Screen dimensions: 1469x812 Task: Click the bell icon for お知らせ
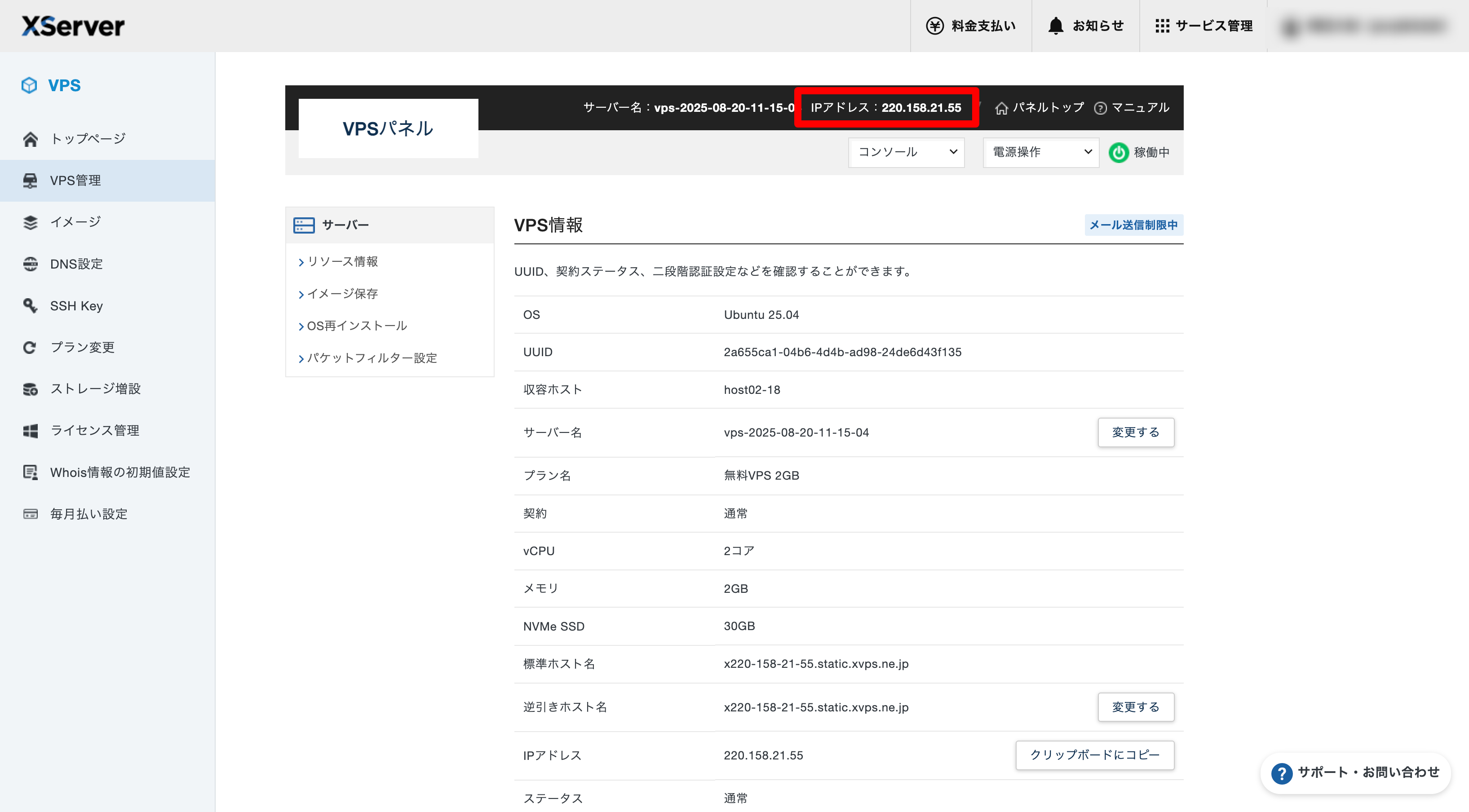coord(1056,26)
